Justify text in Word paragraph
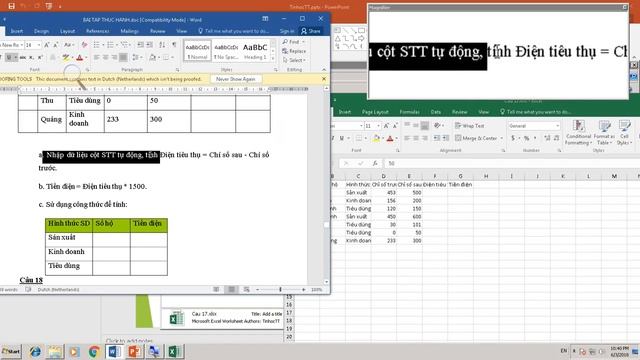 pyautogui.click(x=123, y=58)
